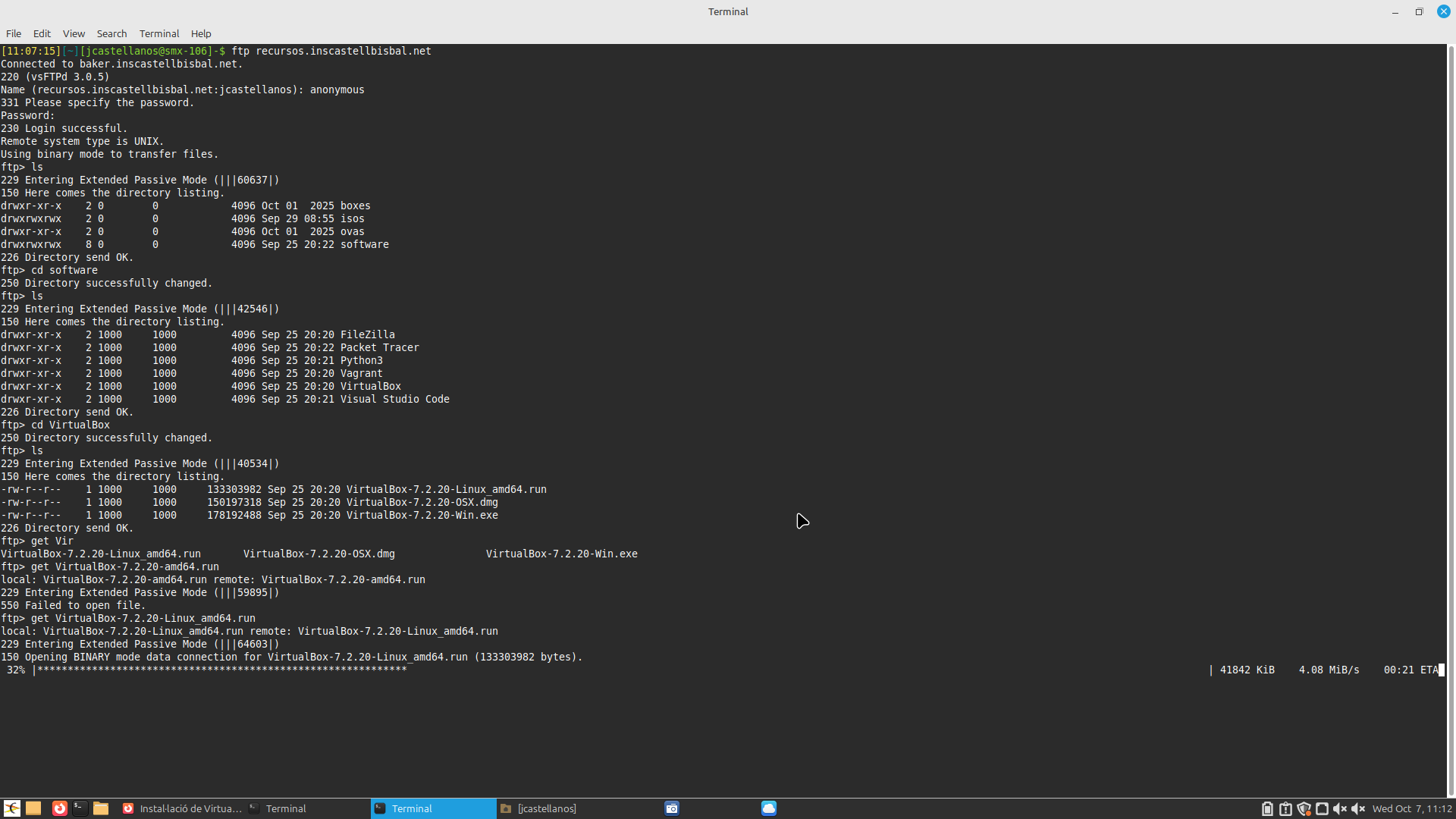1456x819 pixels.
Task: Open the file manager launcher icon
Action: pos(101,808)
